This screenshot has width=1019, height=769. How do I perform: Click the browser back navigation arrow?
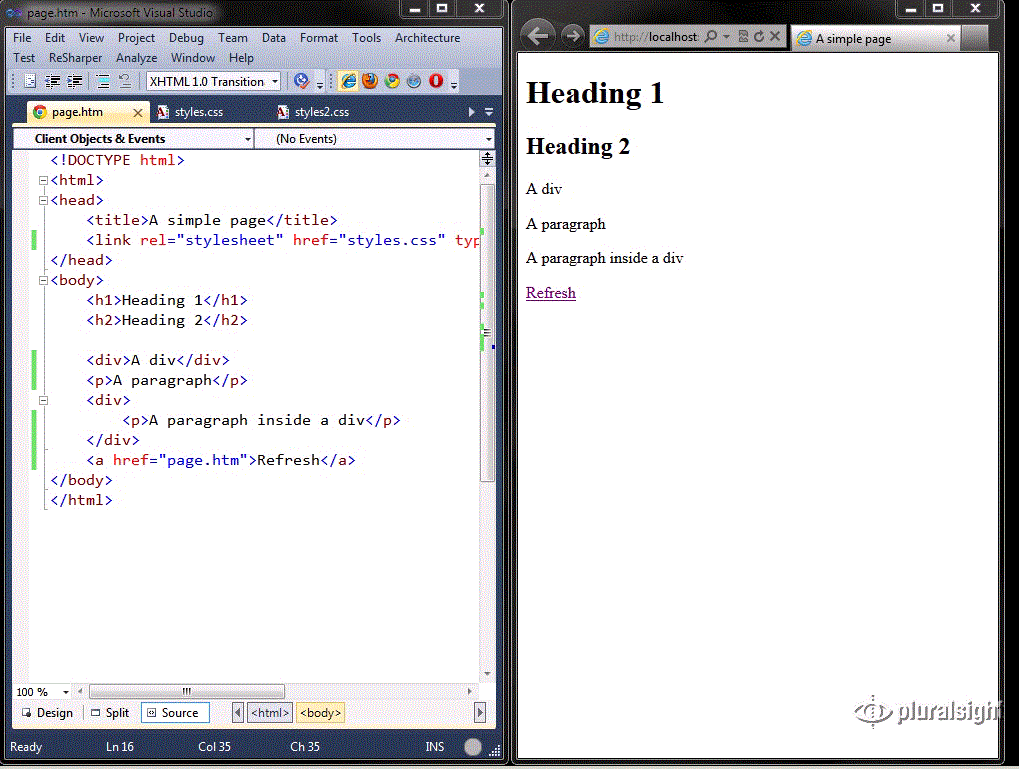[x=537, y=34]
